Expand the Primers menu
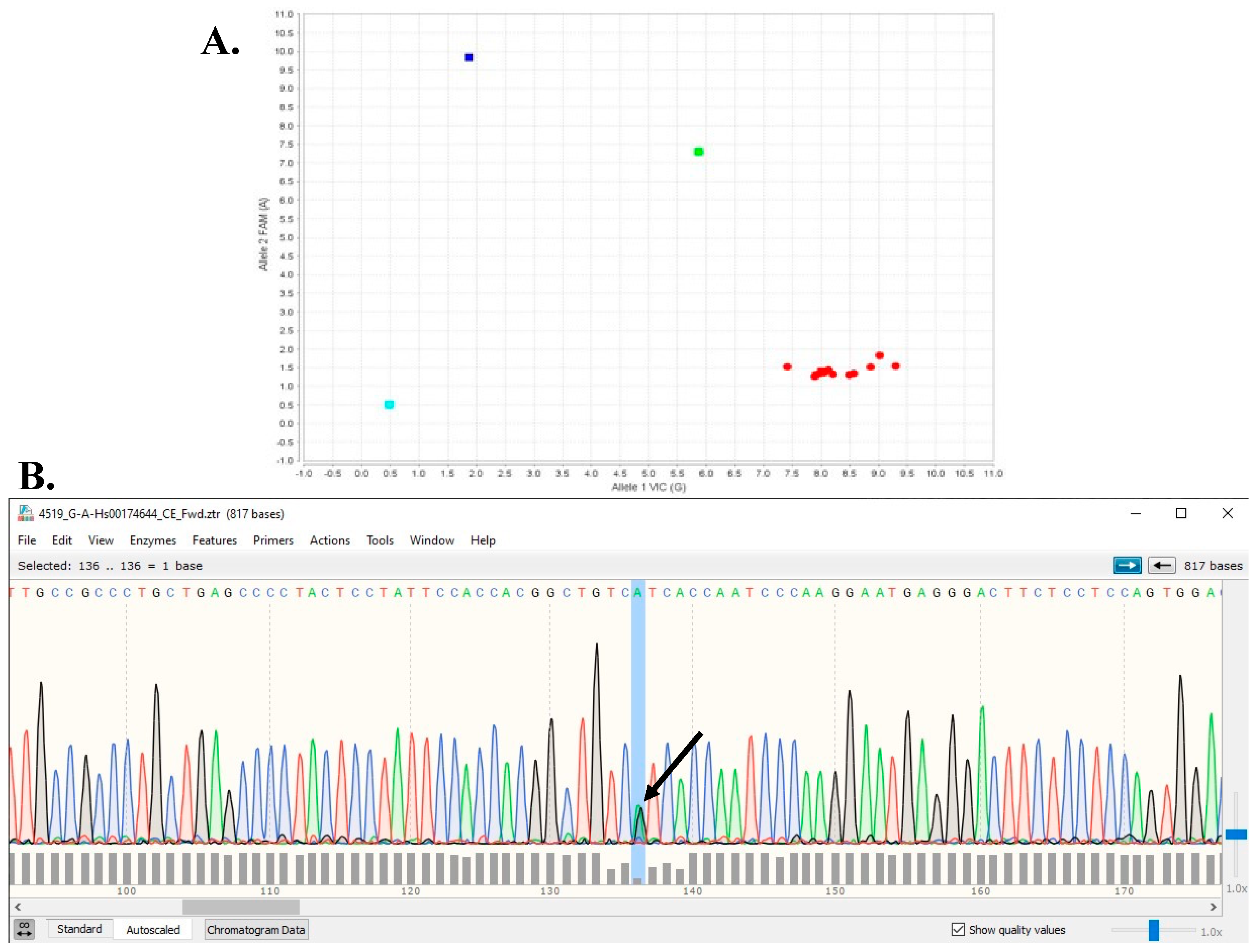 tap(273, 540)
